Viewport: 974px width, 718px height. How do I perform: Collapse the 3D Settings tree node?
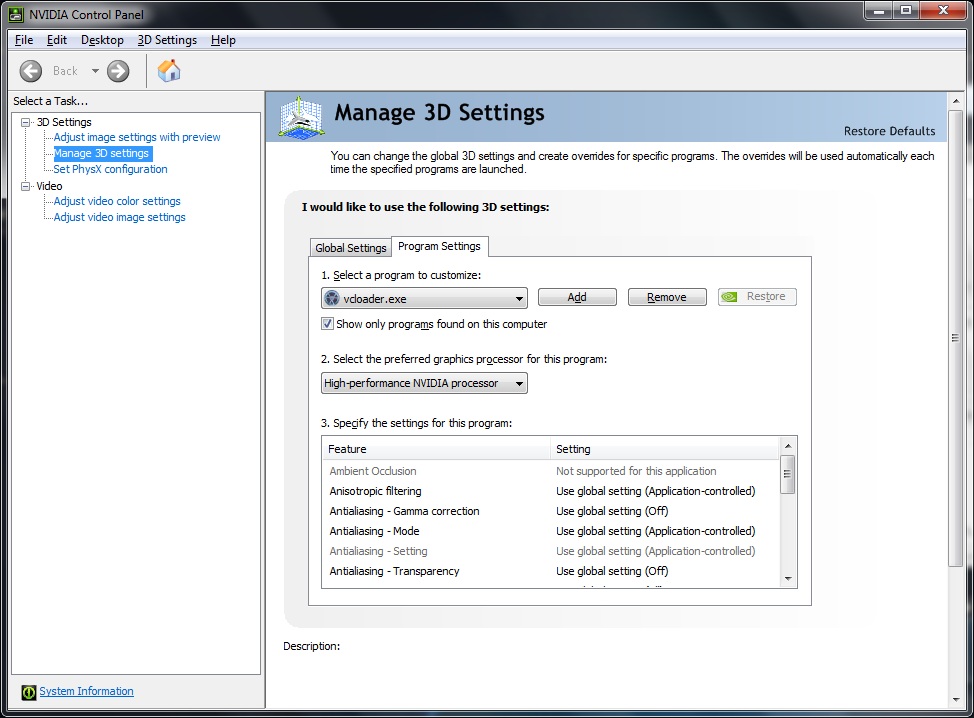point(26,122)
